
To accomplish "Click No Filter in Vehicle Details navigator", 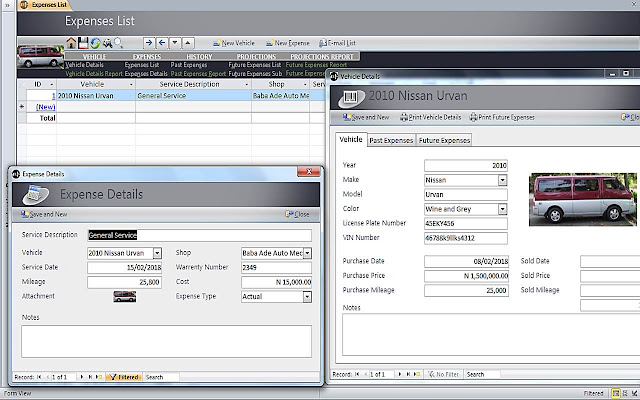I will 443,374.
